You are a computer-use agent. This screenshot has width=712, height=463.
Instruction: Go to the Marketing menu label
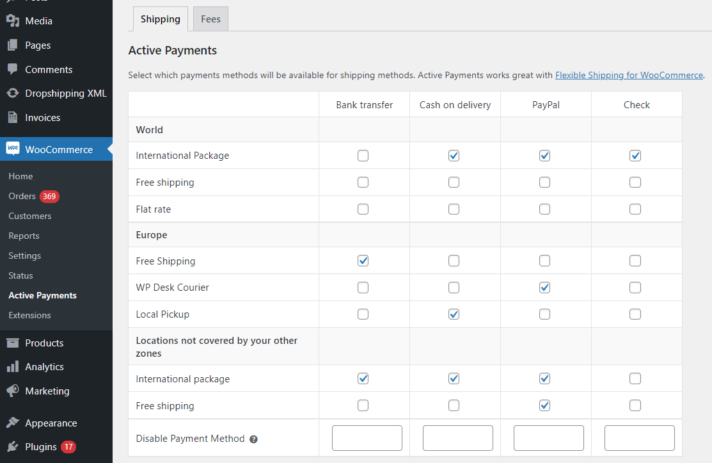click(x=47, y=391)
